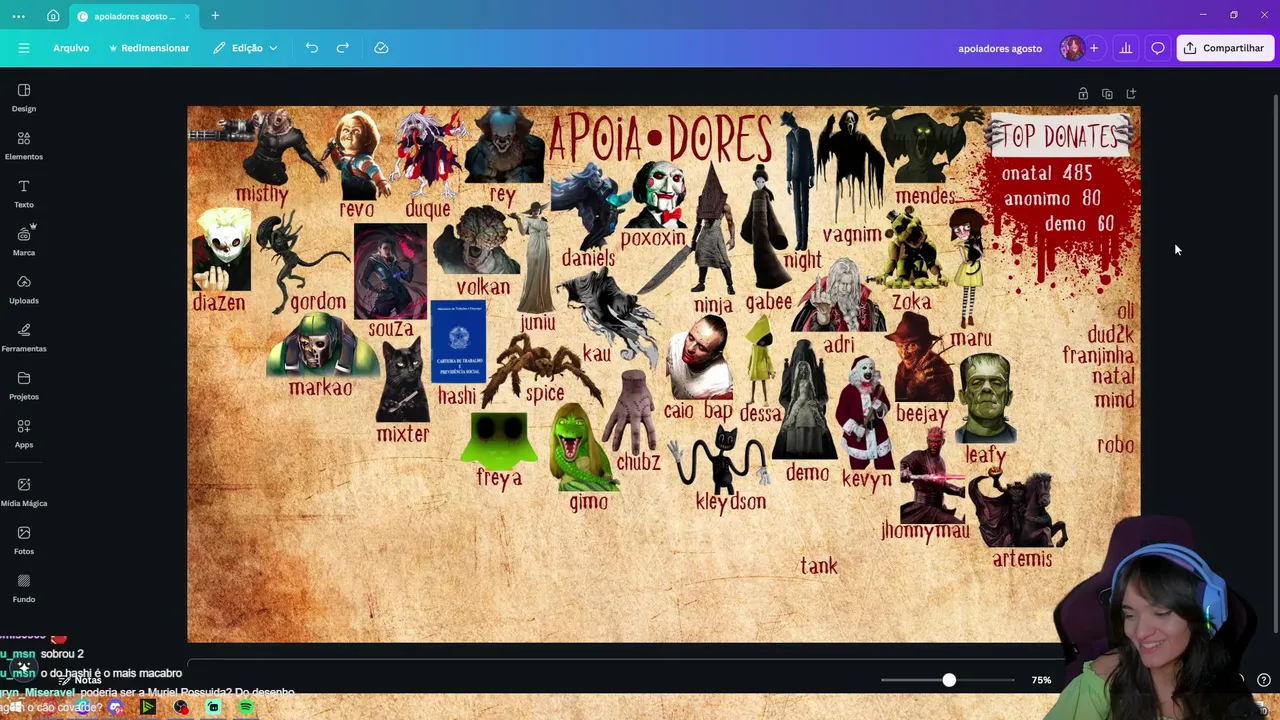Open the Arquivo menu
The height and width of the screenshot is (720, 1280).
pyautogui.click(x=71, y=48)
